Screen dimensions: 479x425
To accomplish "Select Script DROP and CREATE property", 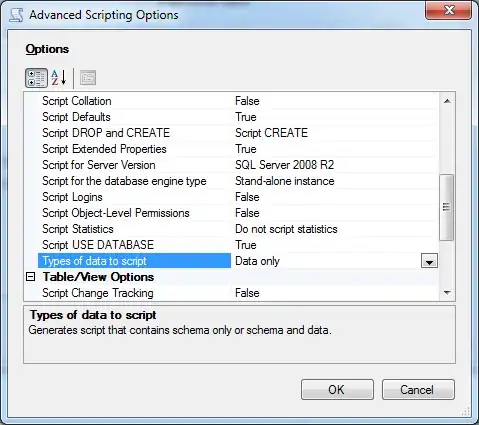I will pyautogui.click(x=106, y=133).
